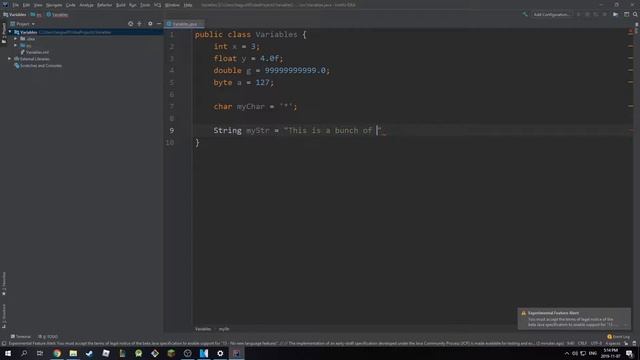Click the Search Everywhere magnifier icon
The height and width of the screenshot is (360, 640).
[635, 14]
